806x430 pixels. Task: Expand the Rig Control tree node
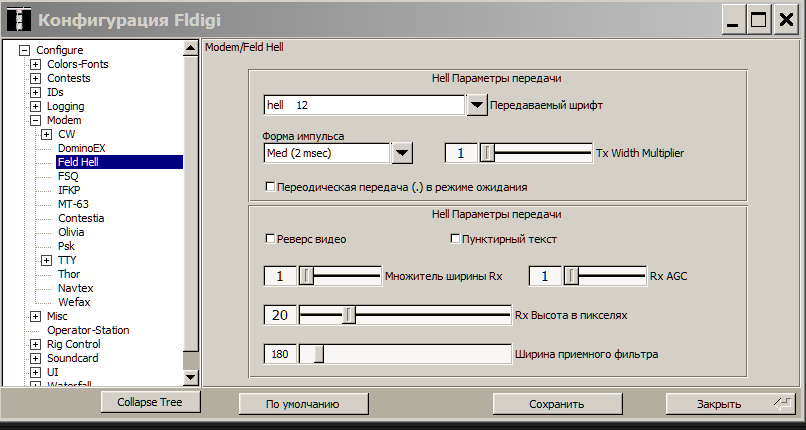point(35,344)
